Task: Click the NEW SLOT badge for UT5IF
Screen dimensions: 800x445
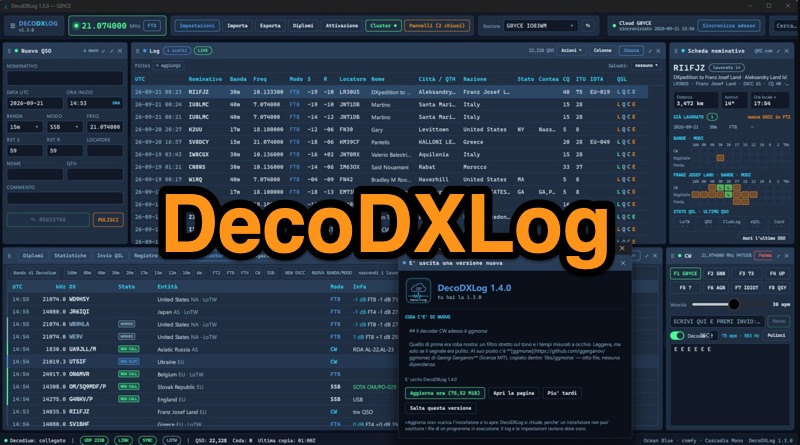Action: pos(129,362)
